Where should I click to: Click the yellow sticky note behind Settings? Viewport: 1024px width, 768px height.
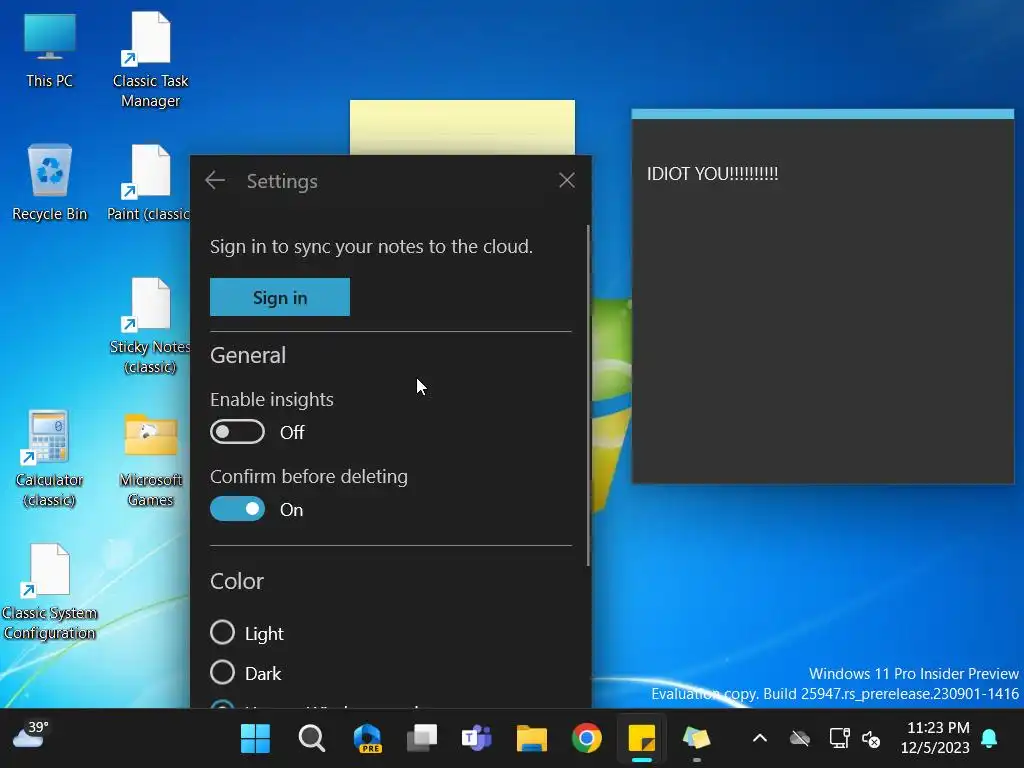[x=462, y=127]
